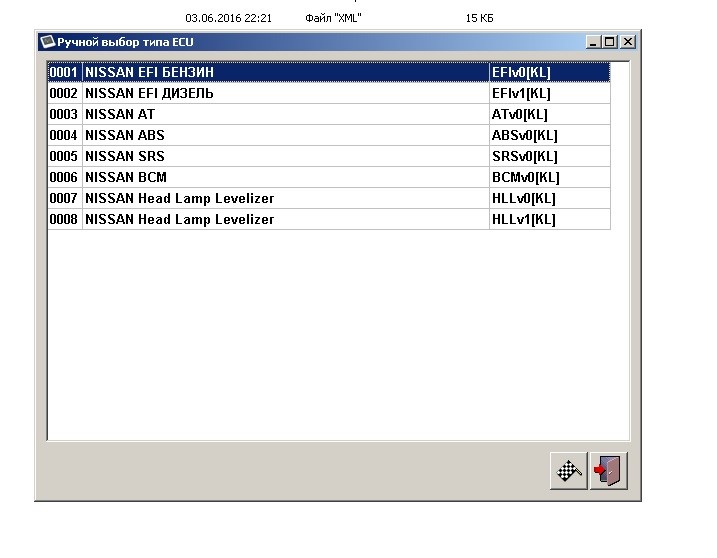
Task: Click code cell ABSv0[KL]
Action: (550, 135)
